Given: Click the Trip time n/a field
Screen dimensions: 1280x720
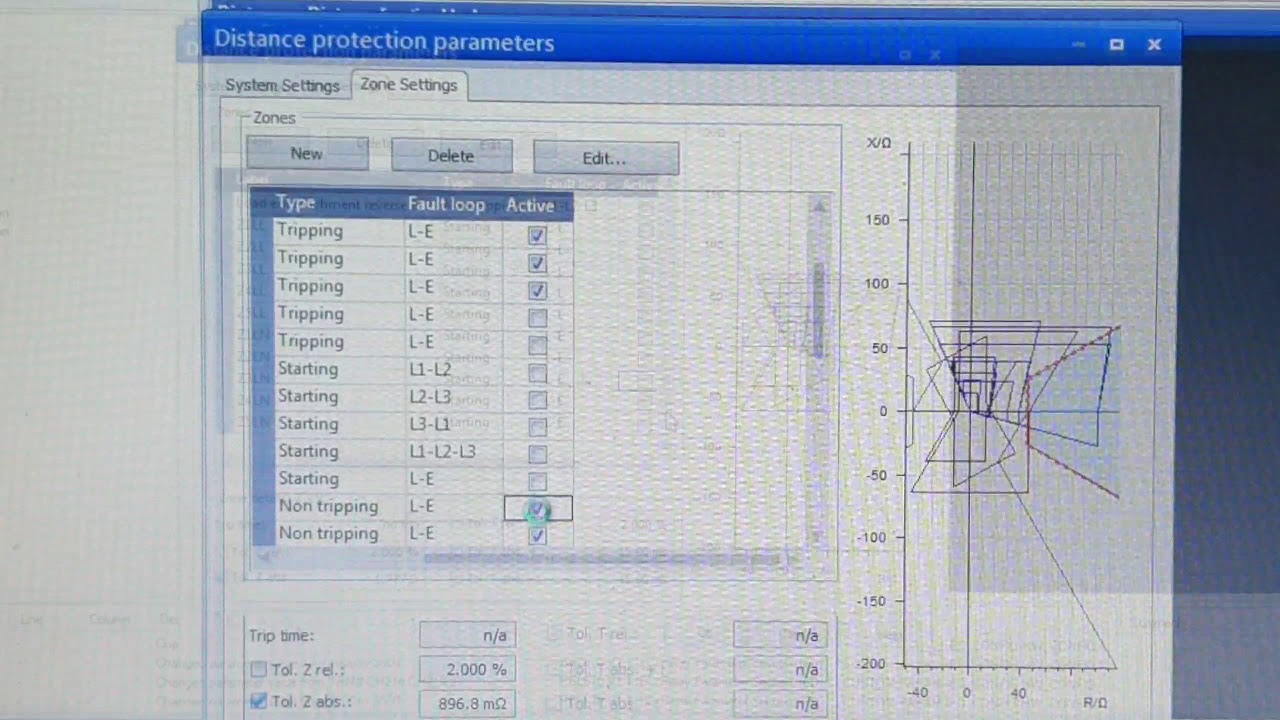Looking at the screenshot, I should pyautogui.click(x=467, y=635).
